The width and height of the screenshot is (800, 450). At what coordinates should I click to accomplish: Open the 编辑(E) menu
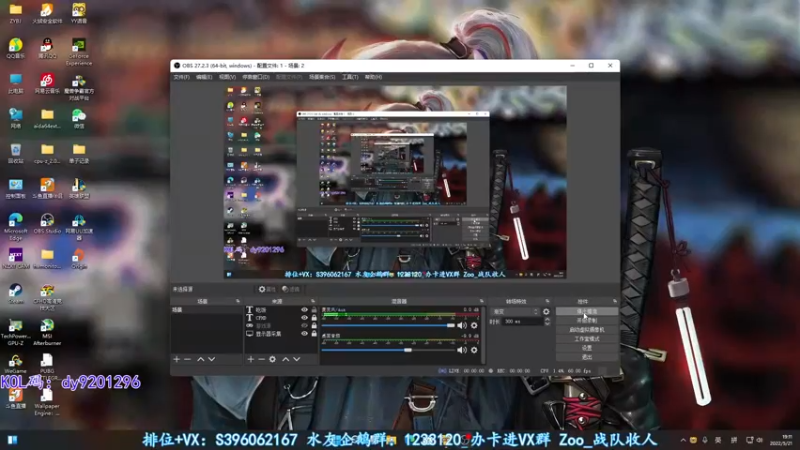click(204, 77)
